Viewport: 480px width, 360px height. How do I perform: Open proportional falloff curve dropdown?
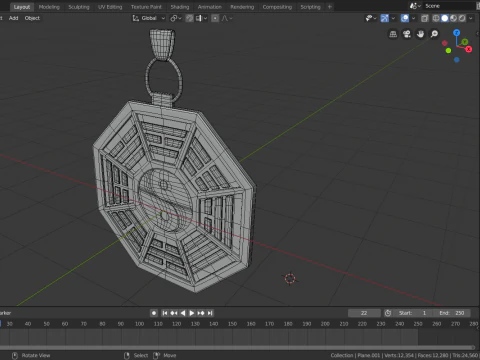coord(227,18)
